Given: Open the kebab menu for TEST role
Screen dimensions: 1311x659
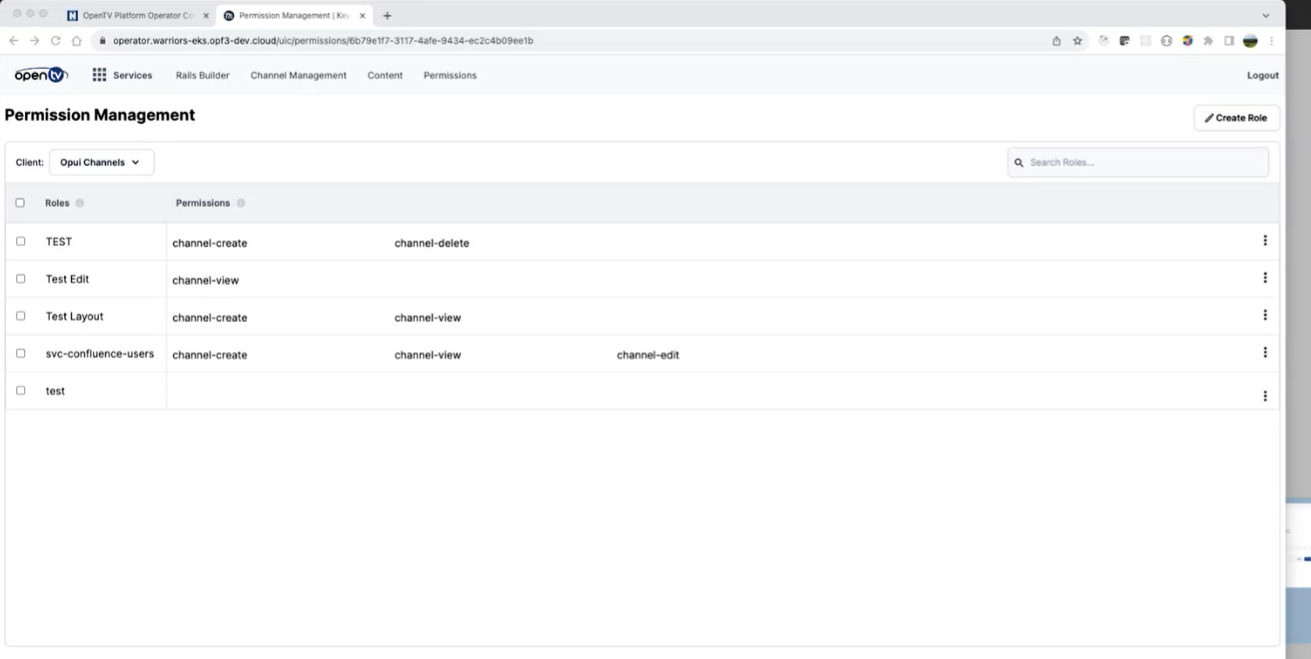Looking at the screenshot, I should (1265, 241).
